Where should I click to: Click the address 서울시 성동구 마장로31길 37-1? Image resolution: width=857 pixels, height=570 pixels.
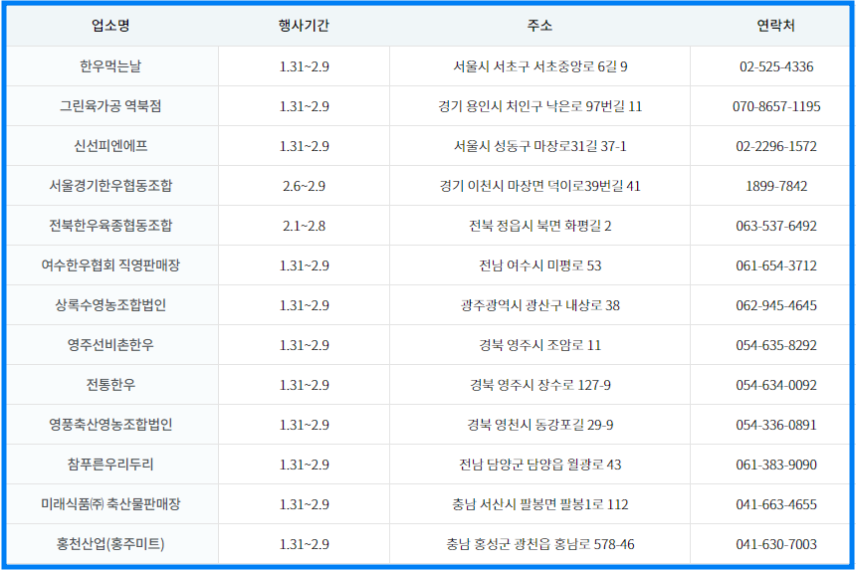point(540,146)
